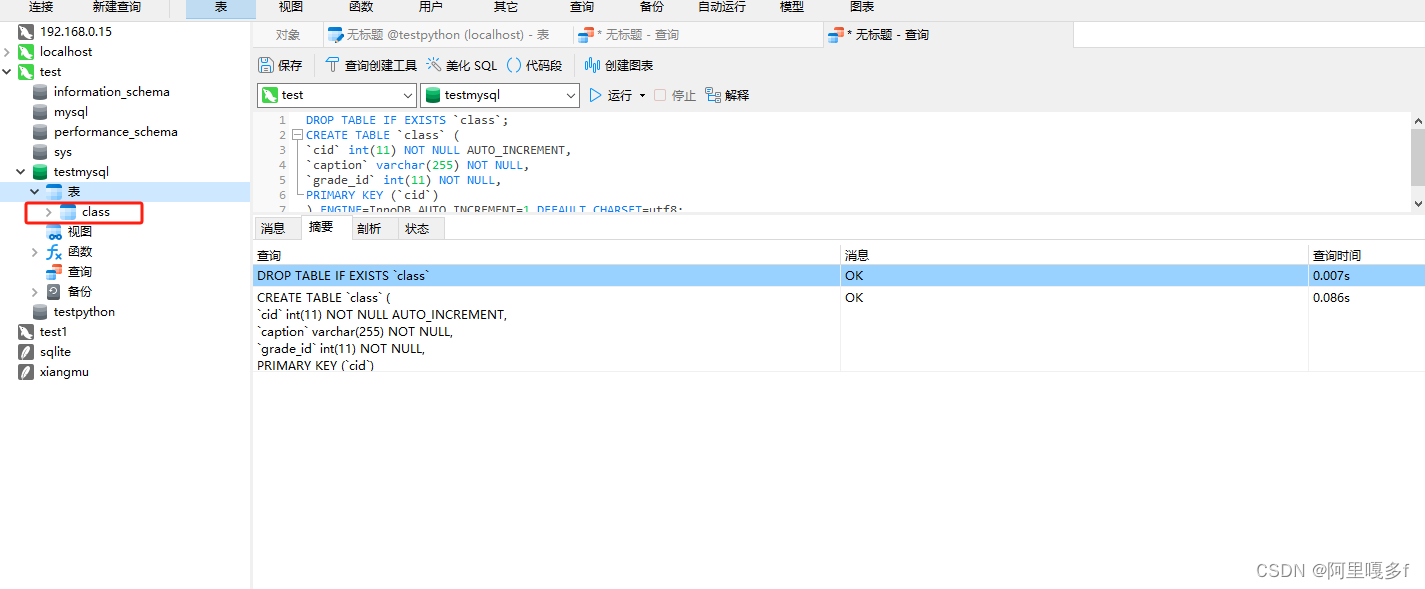Click the testpython database icon
Viewport: 1425px width, 589px height.
click(x=40, y=311)
